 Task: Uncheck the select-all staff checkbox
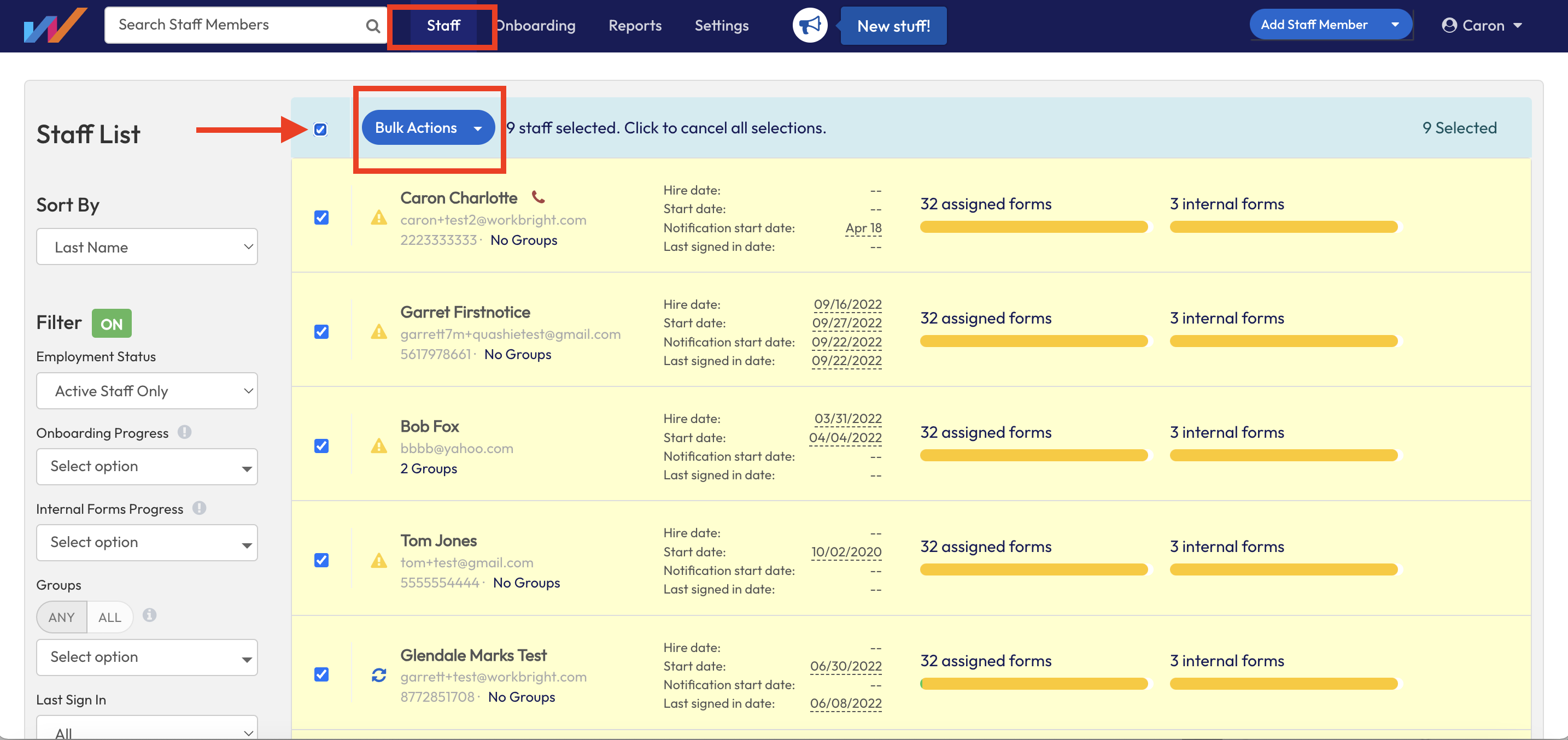coord(321,128)
